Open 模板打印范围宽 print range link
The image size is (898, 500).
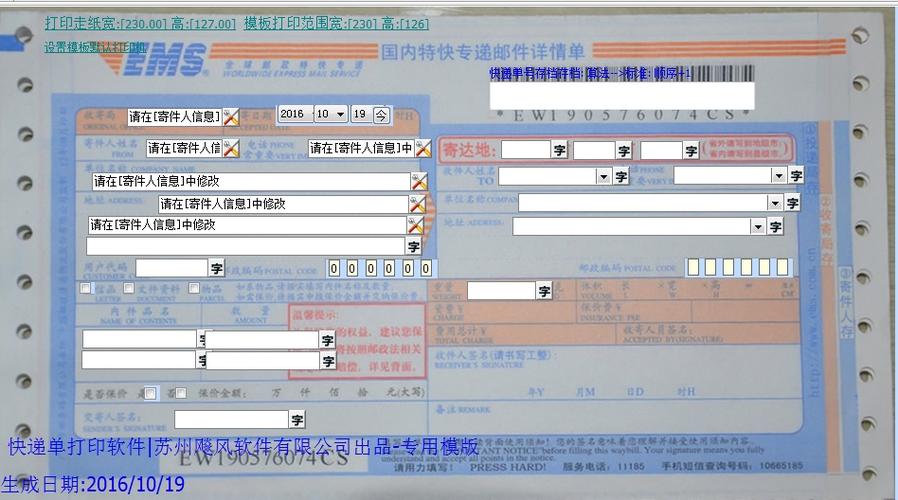click(336, 23)
